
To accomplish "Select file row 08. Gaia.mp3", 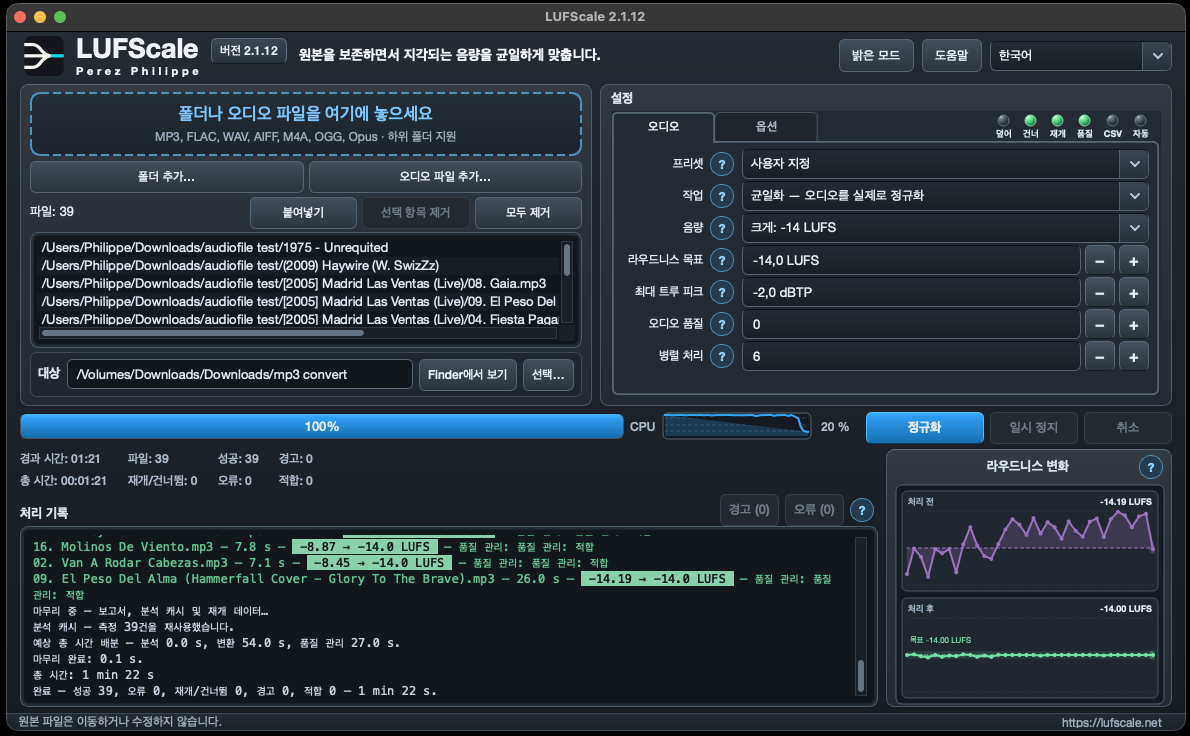I will [300, 284].
